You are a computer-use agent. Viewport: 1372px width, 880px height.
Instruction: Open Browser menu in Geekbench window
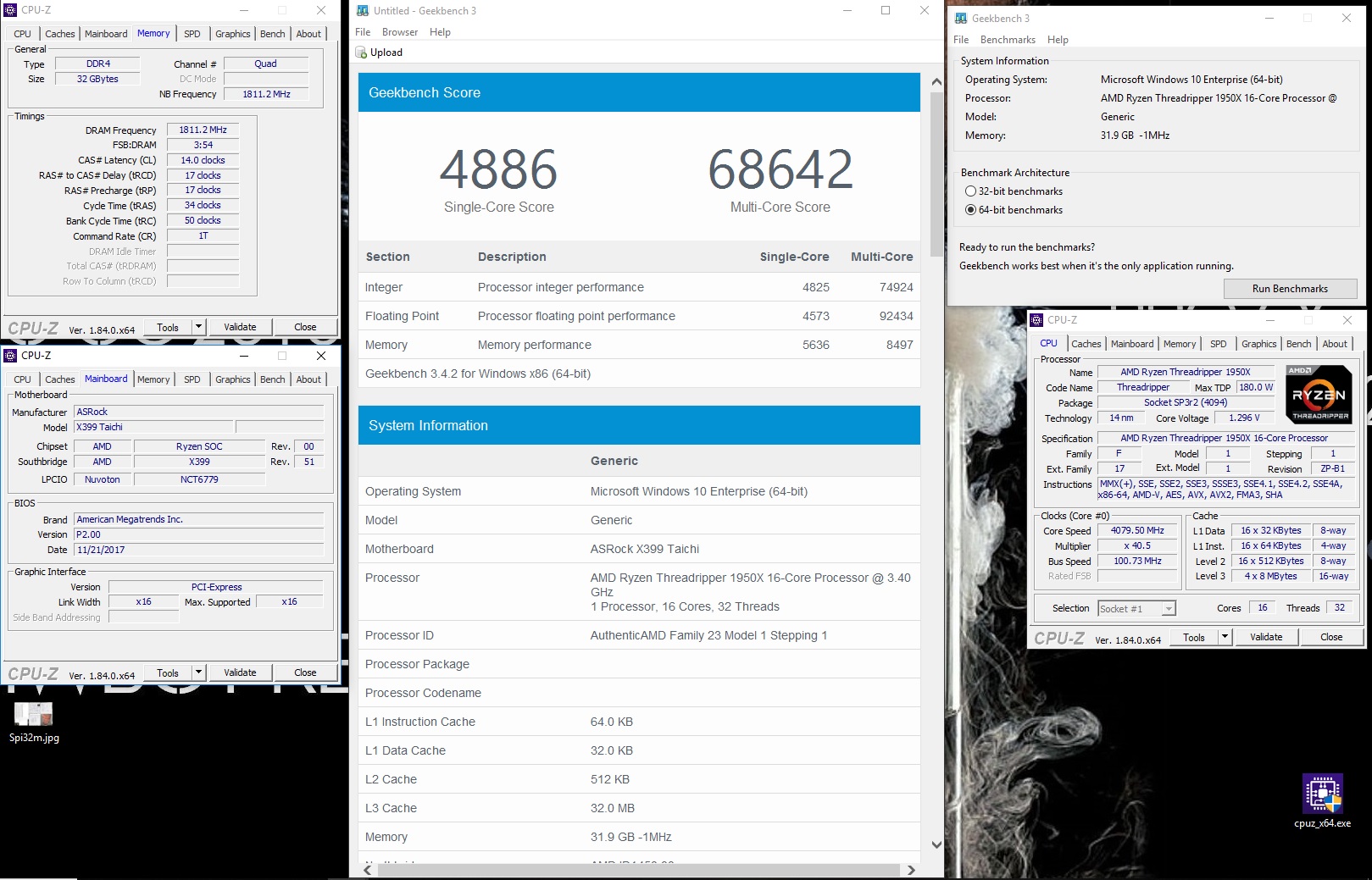pos(400,32)
